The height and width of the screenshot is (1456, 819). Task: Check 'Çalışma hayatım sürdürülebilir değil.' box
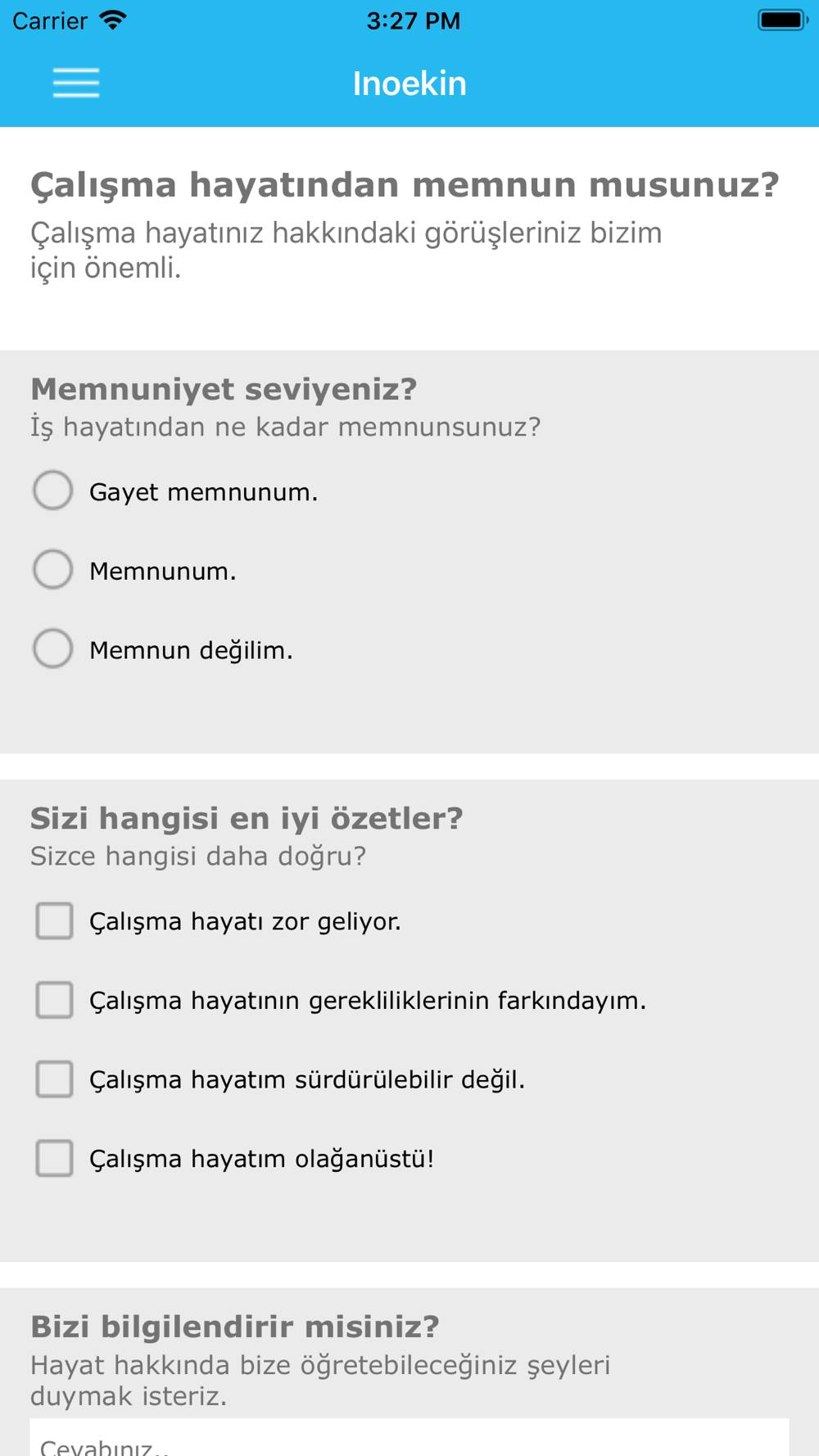click(x=54, y=1079)
